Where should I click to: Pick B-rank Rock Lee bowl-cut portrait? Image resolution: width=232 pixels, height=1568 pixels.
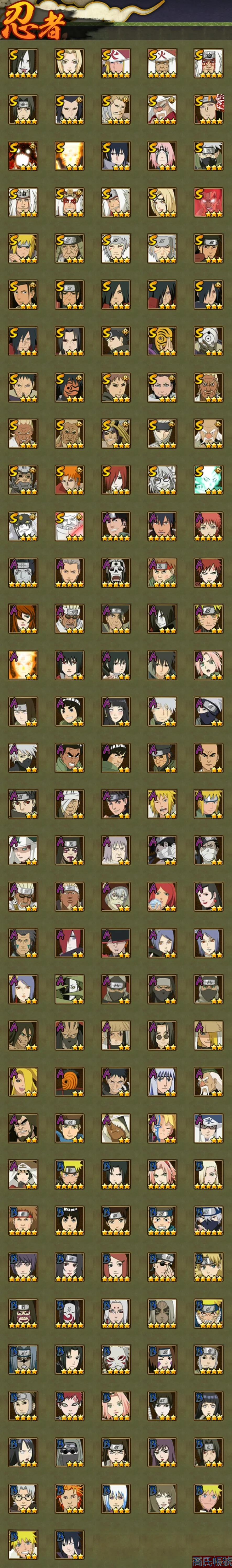point(69,1219)
